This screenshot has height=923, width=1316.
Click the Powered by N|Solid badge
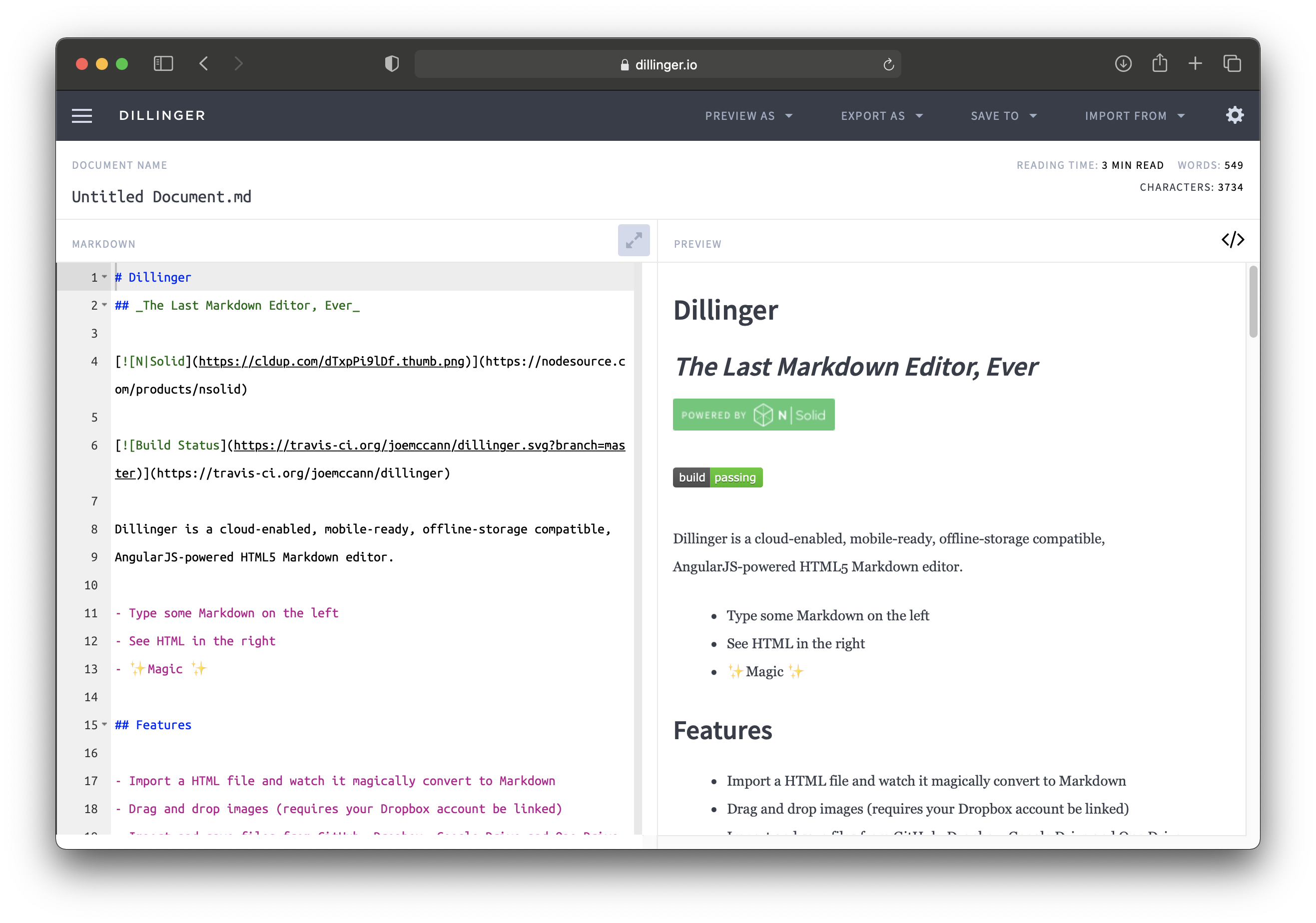pos(753,414)
